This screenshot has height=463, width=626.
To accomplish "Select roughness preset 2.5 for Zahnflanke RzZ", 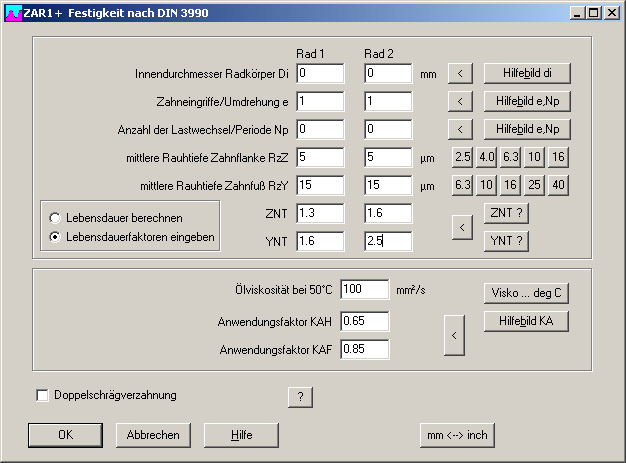I will (x=462, y=157).
